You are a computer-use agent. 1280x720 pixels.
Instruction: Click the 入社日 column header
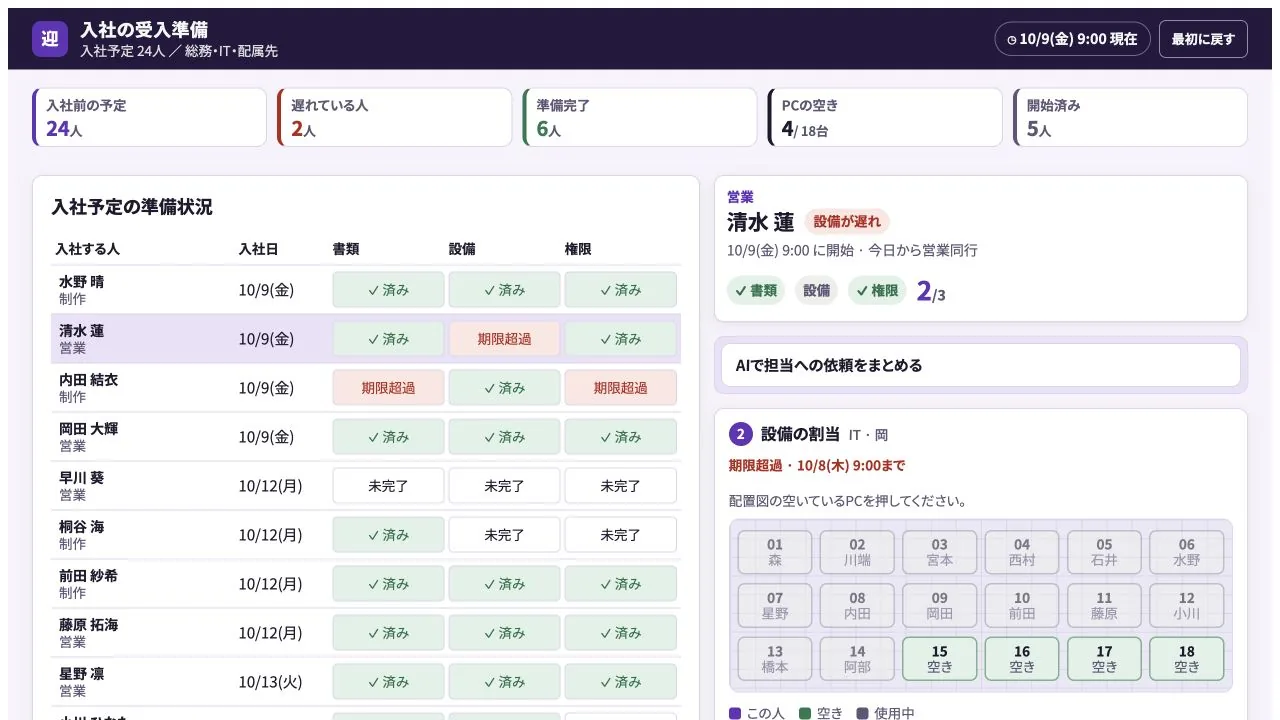coord(259,249)
